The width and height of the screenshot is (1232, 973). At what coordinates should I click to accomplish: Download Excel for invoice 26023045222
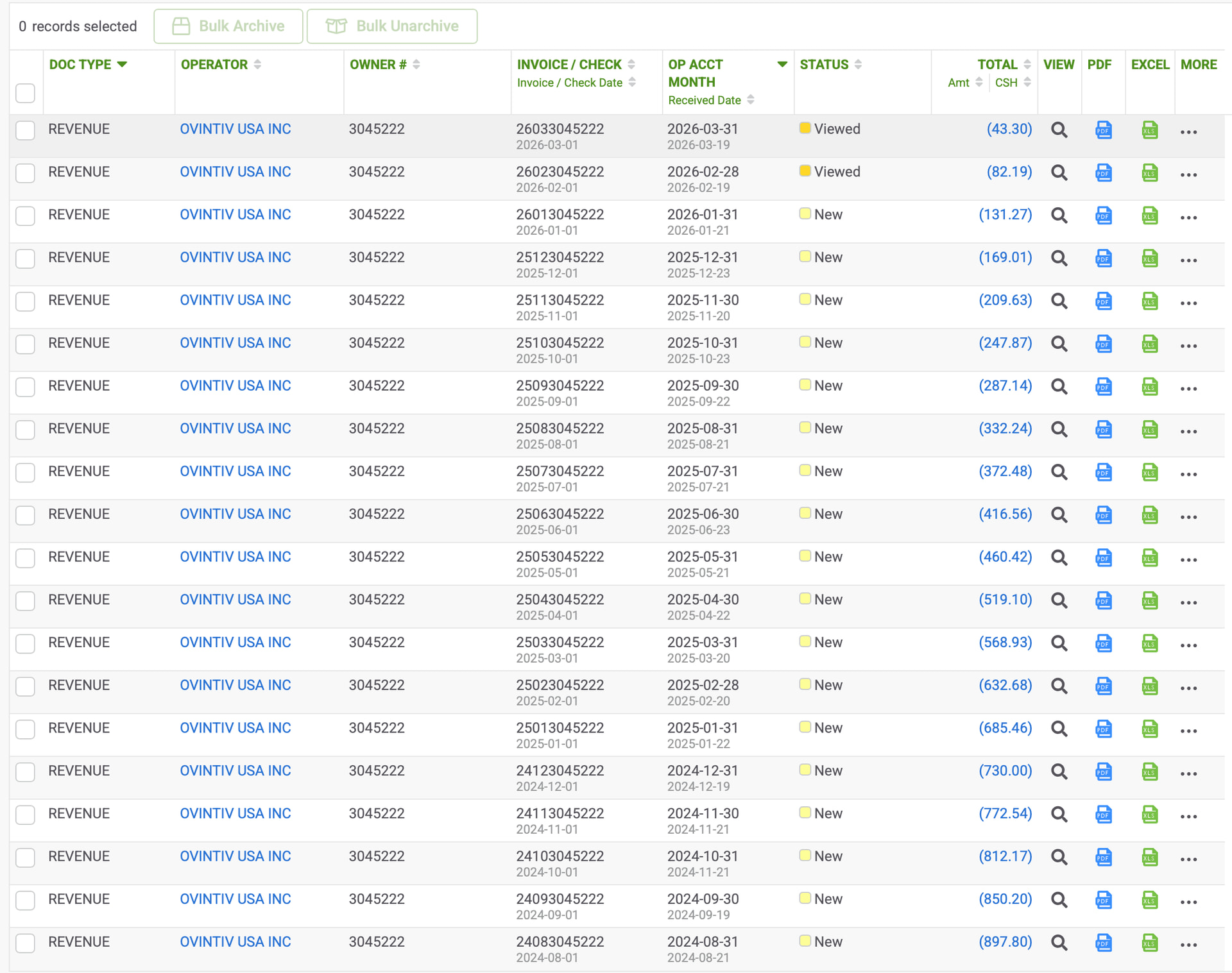(1149, 173)
